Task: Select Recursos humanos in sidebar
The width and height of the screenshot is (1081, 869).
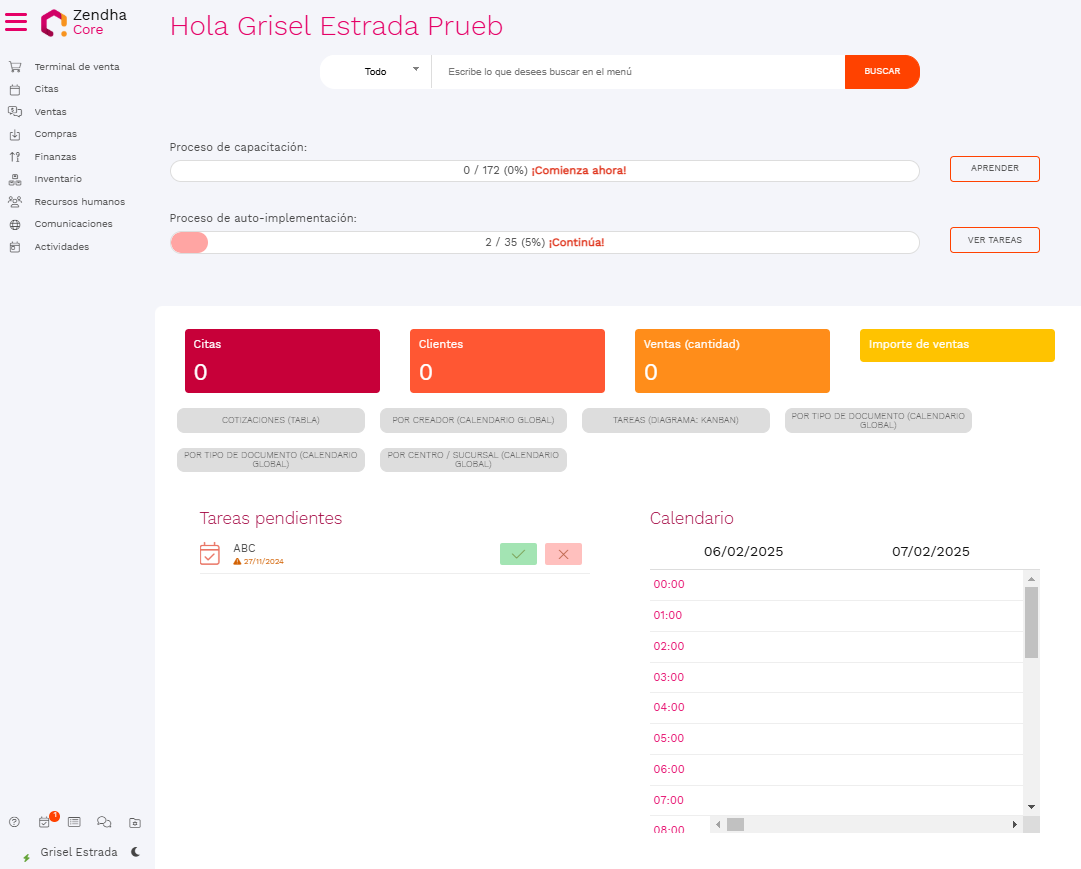Action: click(79, 201)
